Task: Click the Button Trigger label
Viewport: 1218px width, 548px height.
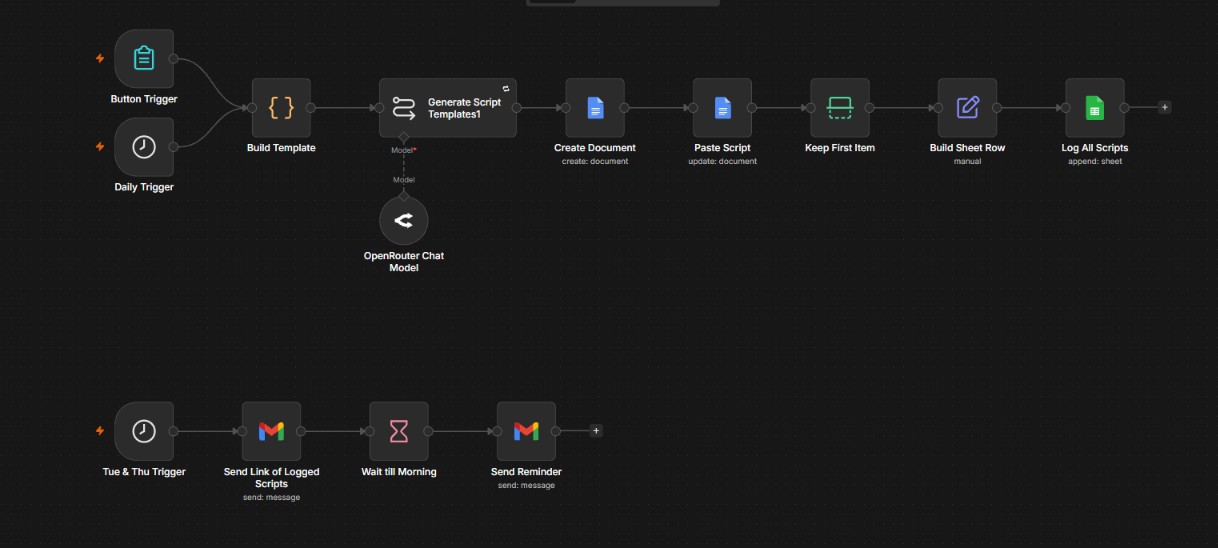Action: pyautogui.click(x=144, y=99)
